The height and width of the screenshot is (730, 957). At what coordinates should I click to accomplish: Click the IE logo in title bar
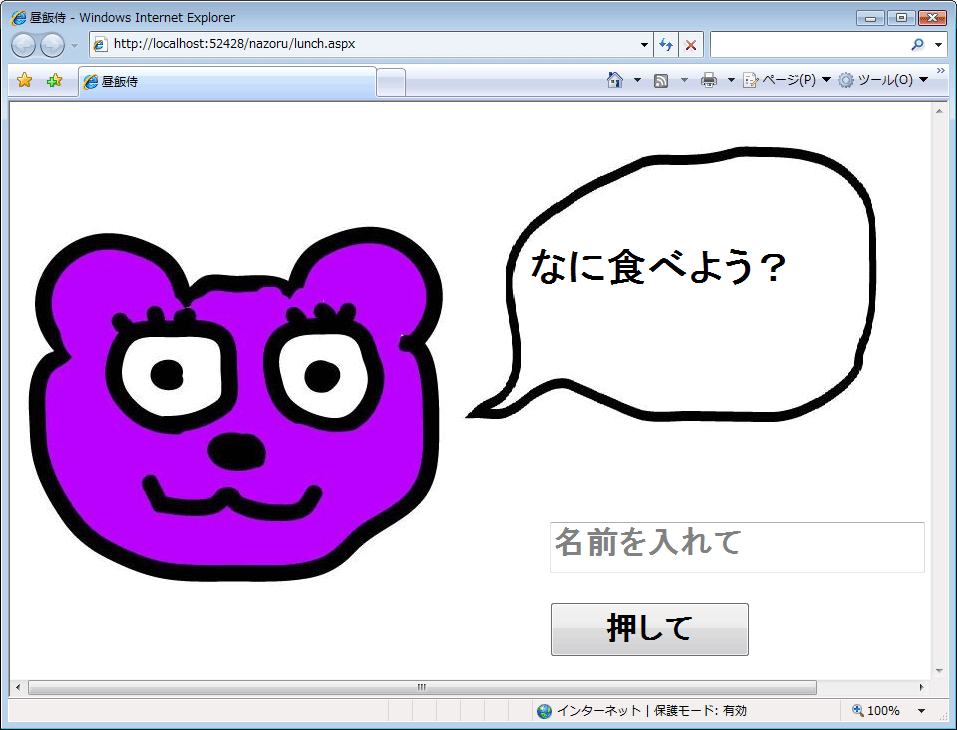pos(19,18)
